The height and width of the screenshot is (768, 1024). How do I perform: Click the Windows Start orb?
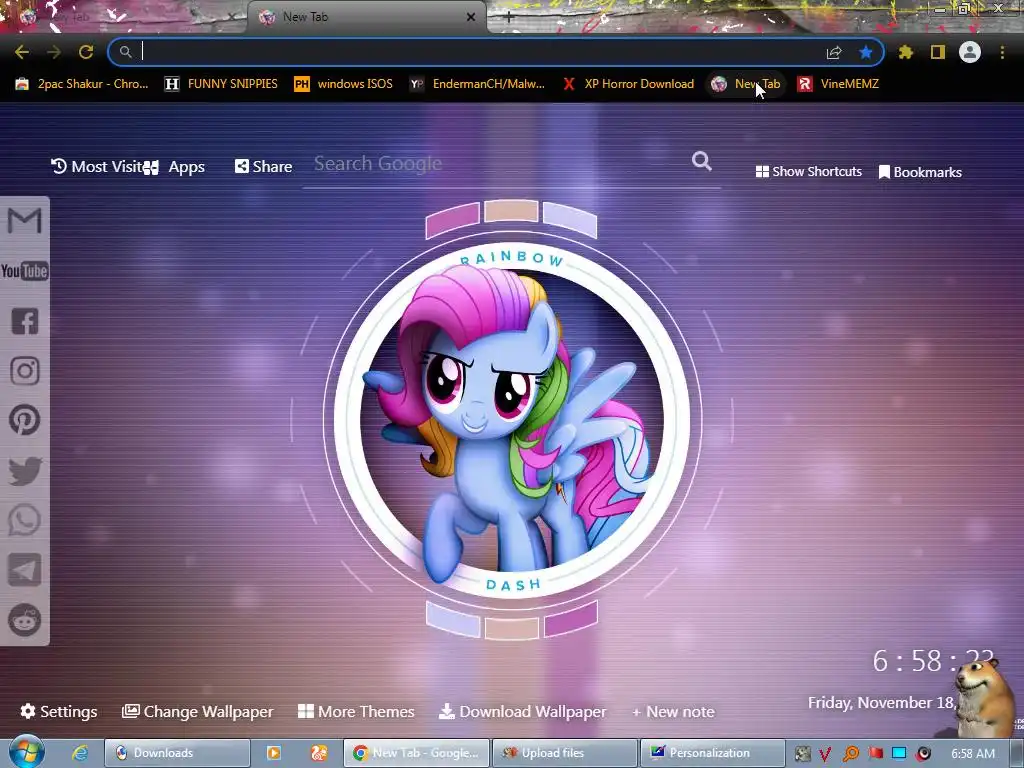coord(25,752)
